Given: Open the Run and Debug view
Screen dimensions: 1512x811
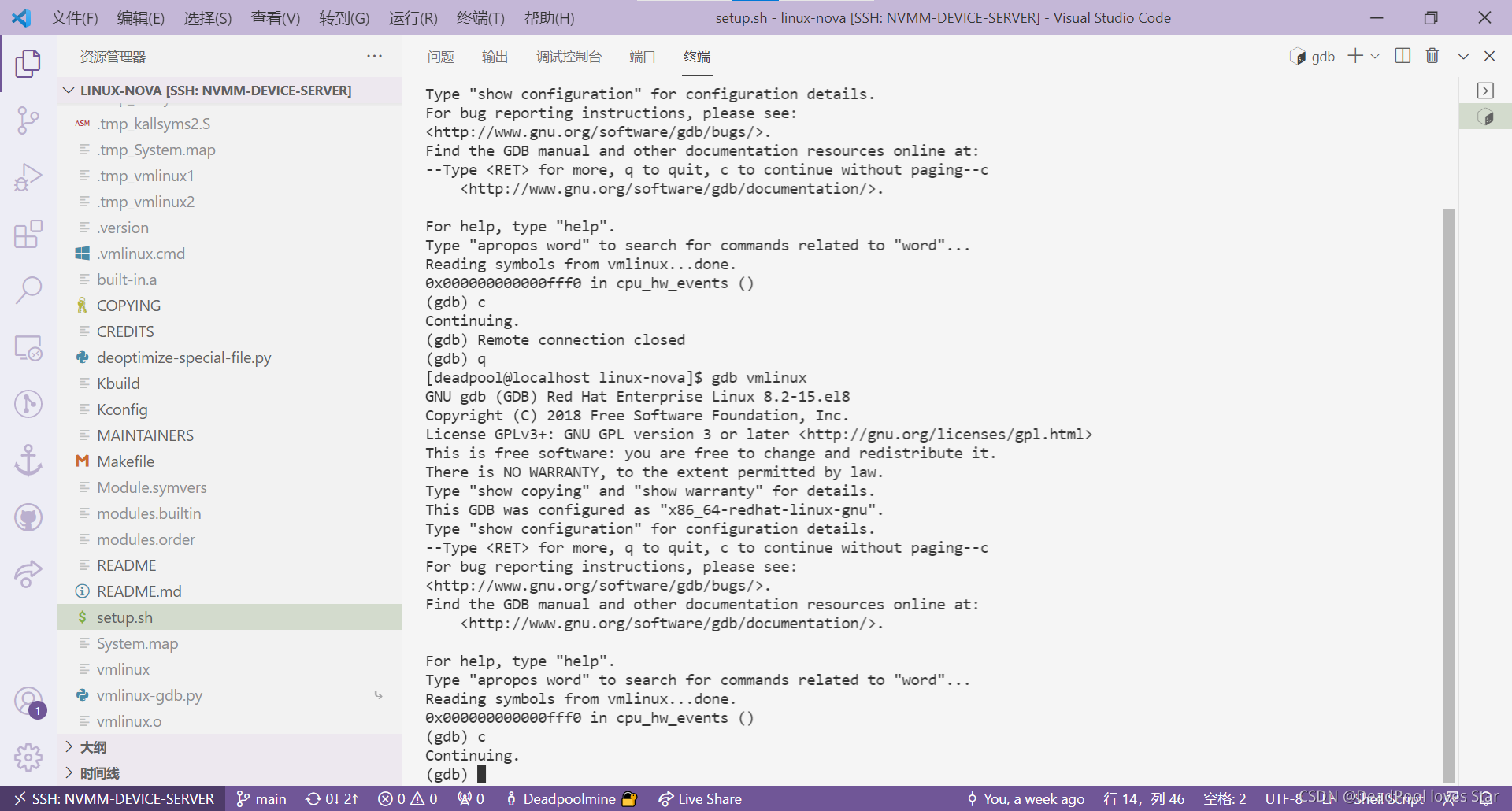Looking at the screenshot, I should point(28,177).
